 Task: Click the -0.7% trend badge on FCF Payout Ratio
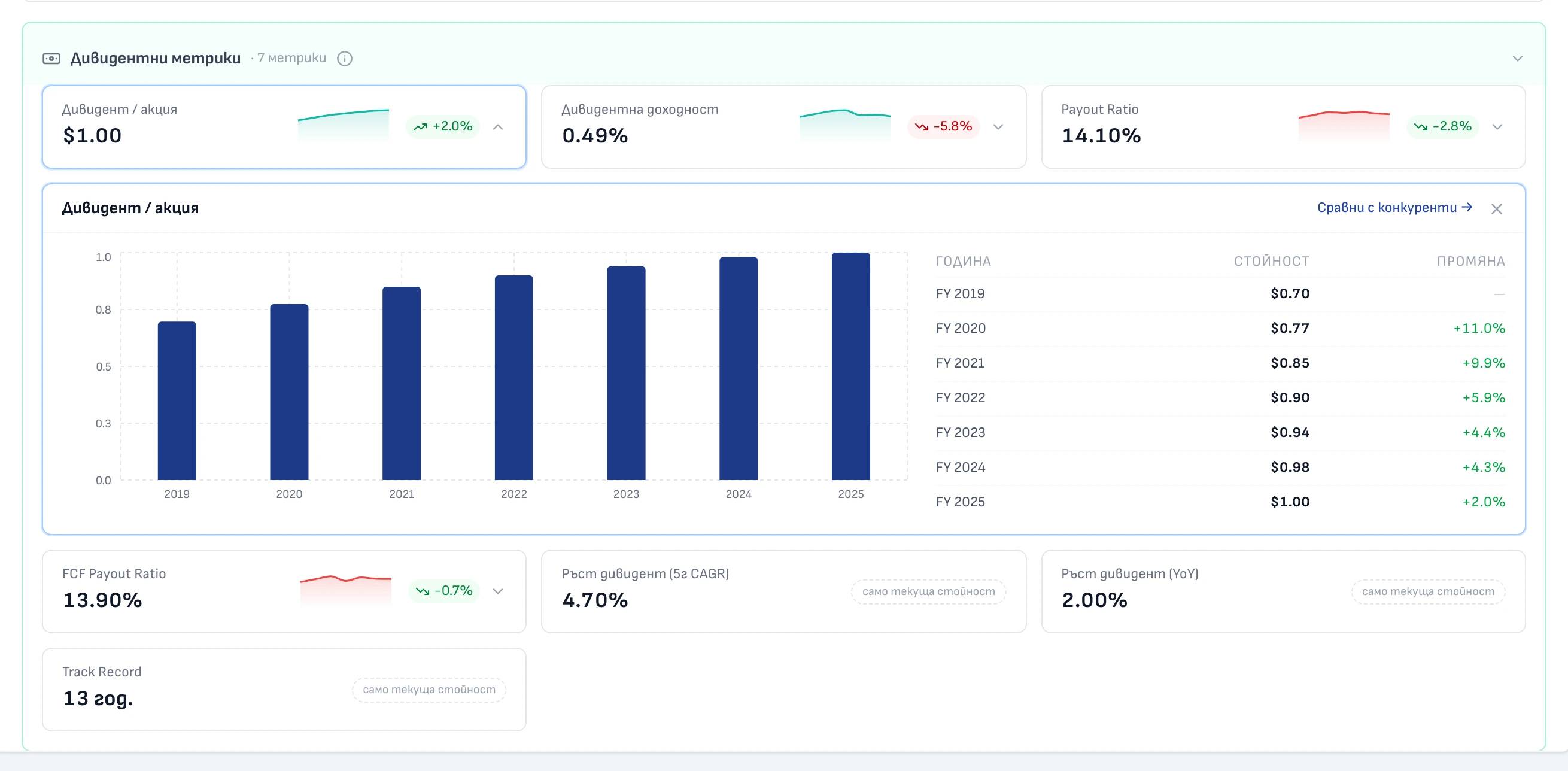[444, 591]
